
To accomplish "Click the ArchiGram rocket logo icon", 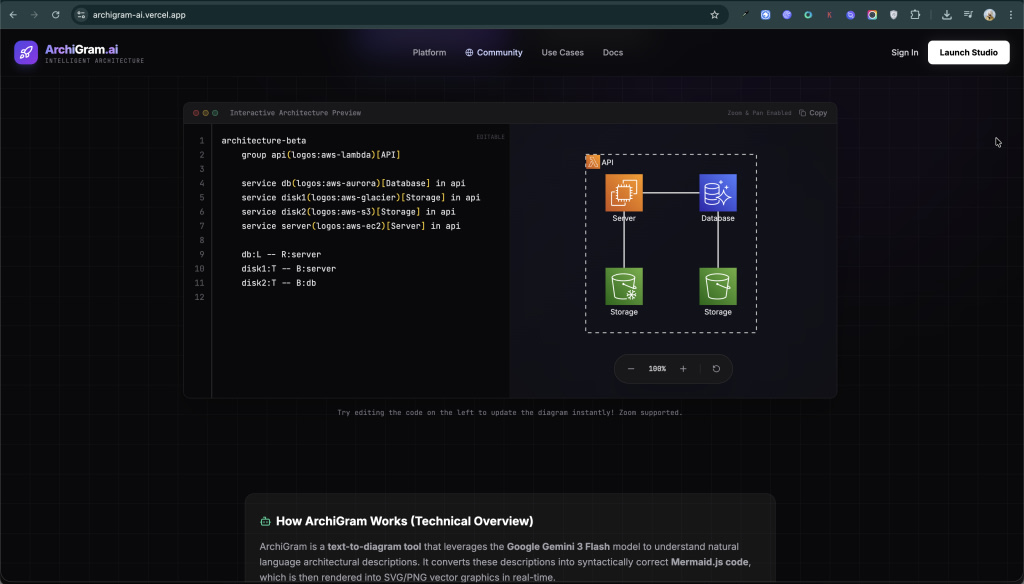I will (26, 52).
